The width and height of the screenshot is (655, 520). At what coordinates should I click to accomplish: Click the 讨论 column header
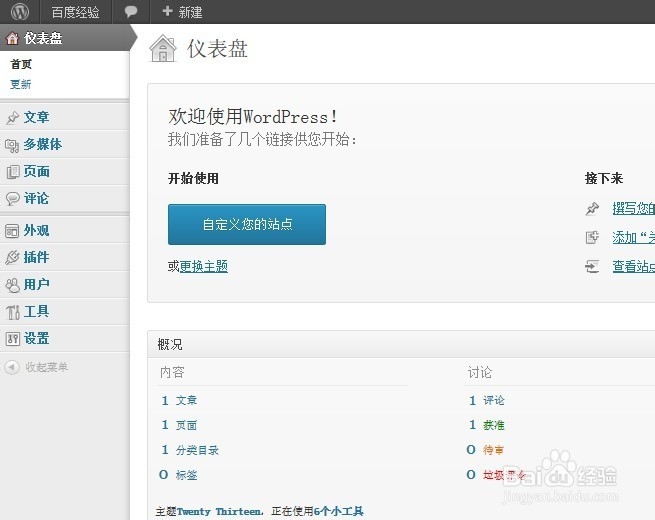(x=480, y=372)
